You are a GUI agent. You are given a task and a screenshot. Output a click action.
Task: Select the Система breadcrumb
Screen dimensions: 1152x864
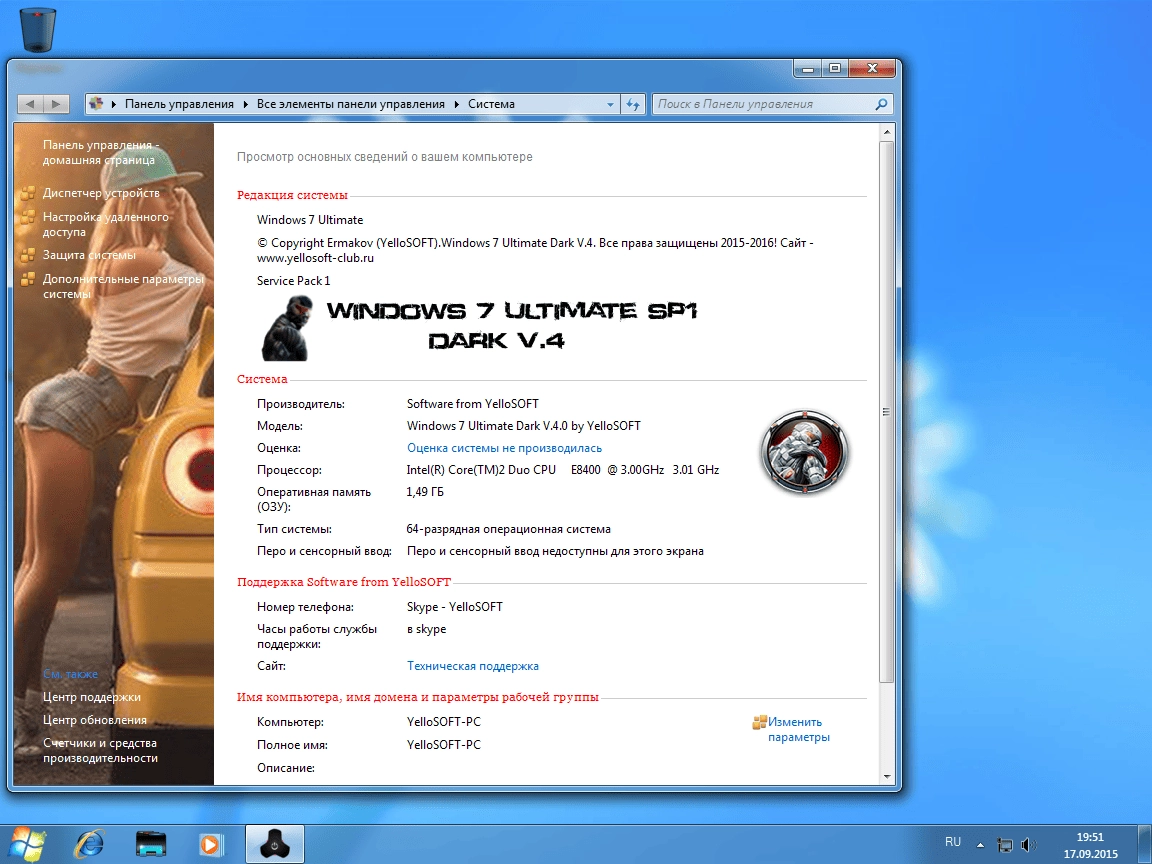point(491,104)
